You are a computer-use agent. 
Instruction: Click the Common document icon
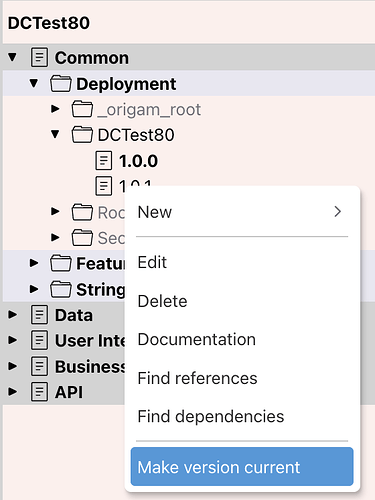pos(39,57)
